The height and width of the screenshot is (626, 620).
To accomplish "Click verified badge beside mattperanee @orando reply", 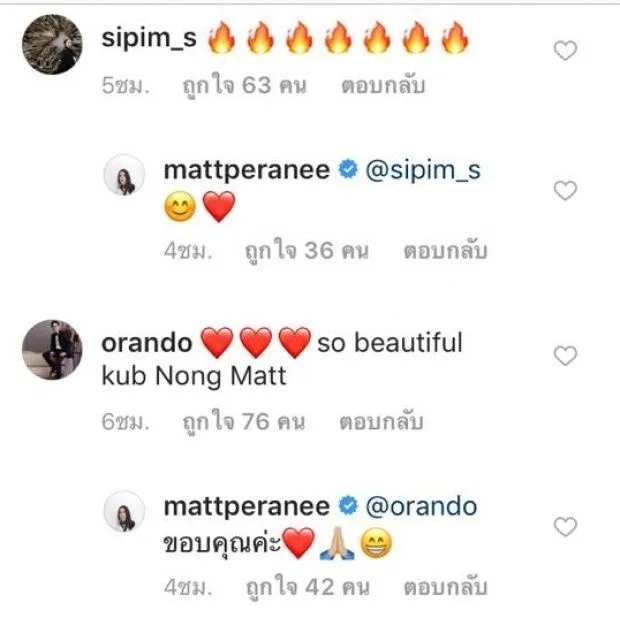I will click(348, 505).
